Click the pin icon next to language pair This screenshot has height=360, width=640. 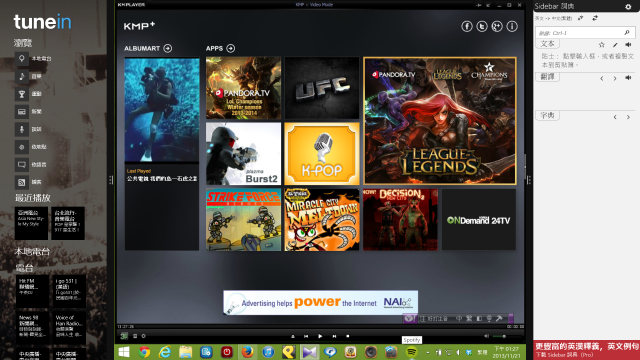580,18
